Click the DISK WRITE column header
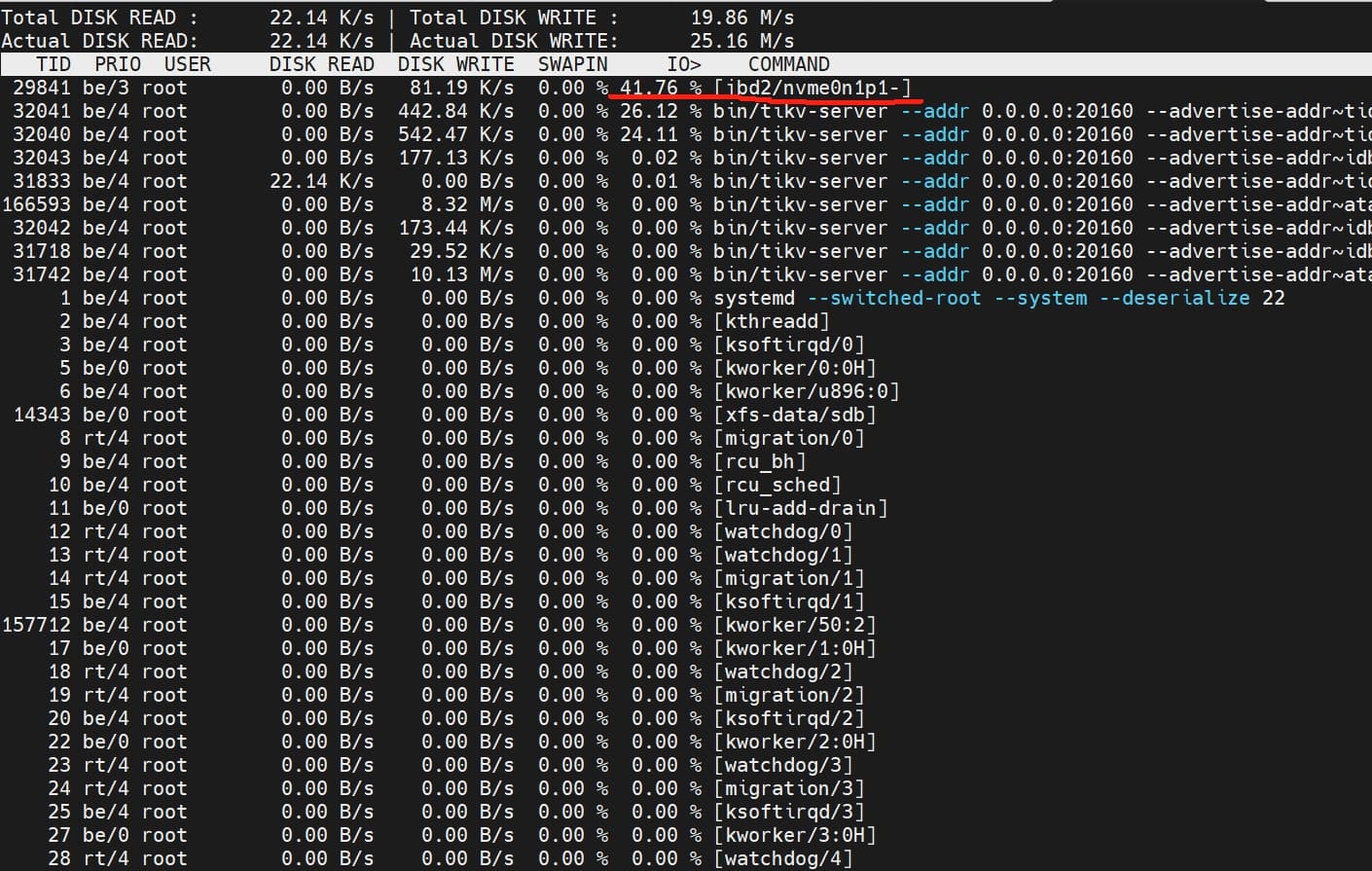The width and height of the screenshot is (1372, 871). (x=456, y=64)
